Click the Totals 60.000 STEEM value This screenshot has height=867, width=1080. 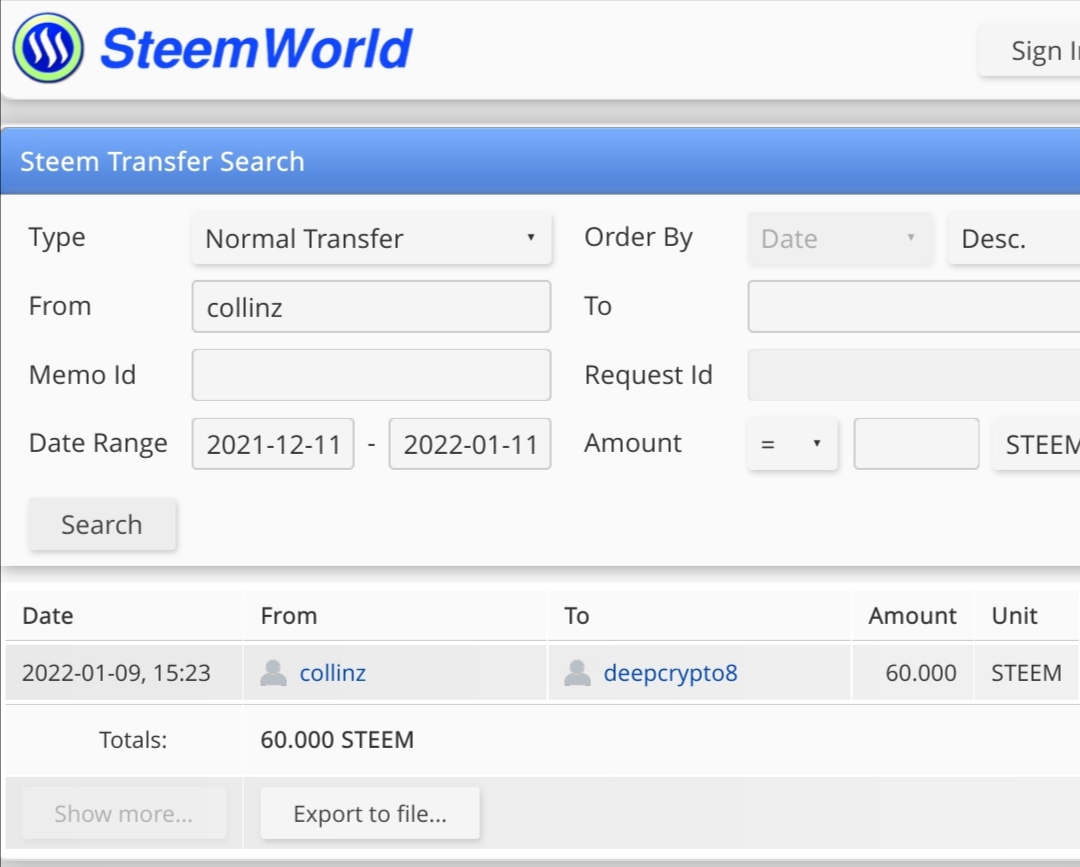337,740
